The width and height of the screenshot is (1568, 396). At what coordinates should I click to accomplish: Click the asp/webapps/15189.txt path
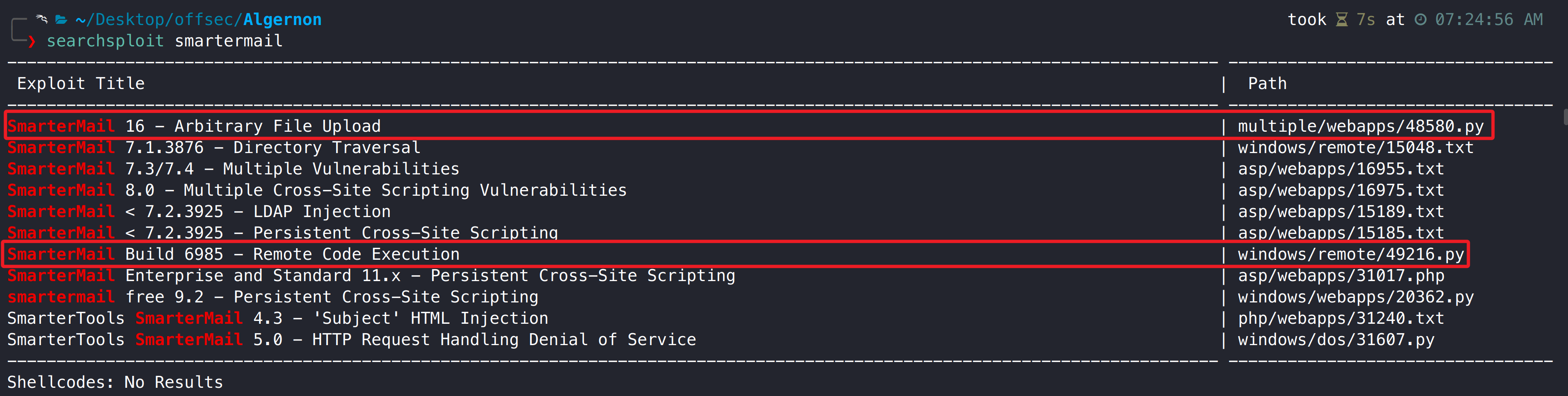pos(1341,212)
